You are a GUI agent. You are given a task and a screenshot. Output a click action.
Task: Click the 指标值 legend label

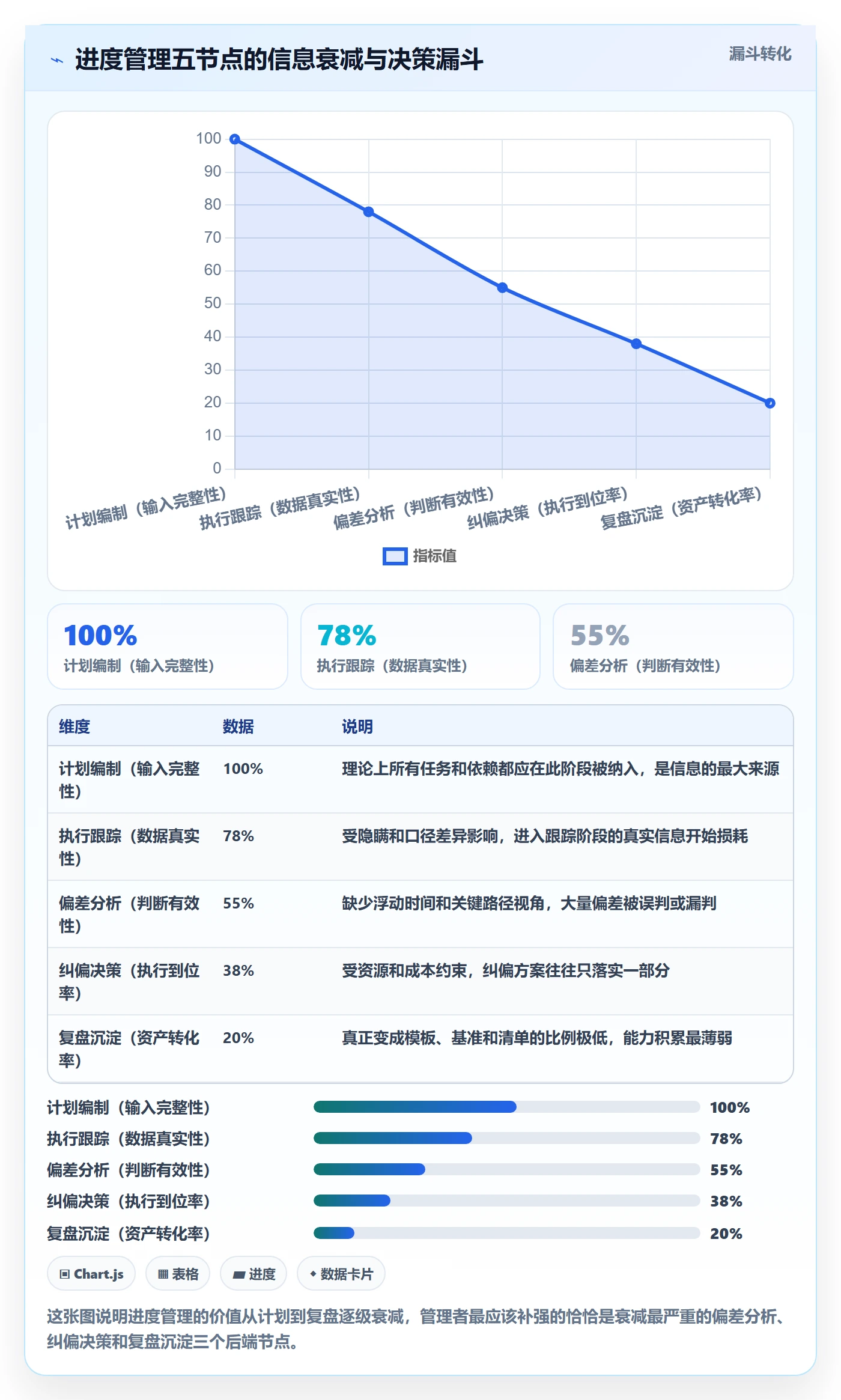435,556
